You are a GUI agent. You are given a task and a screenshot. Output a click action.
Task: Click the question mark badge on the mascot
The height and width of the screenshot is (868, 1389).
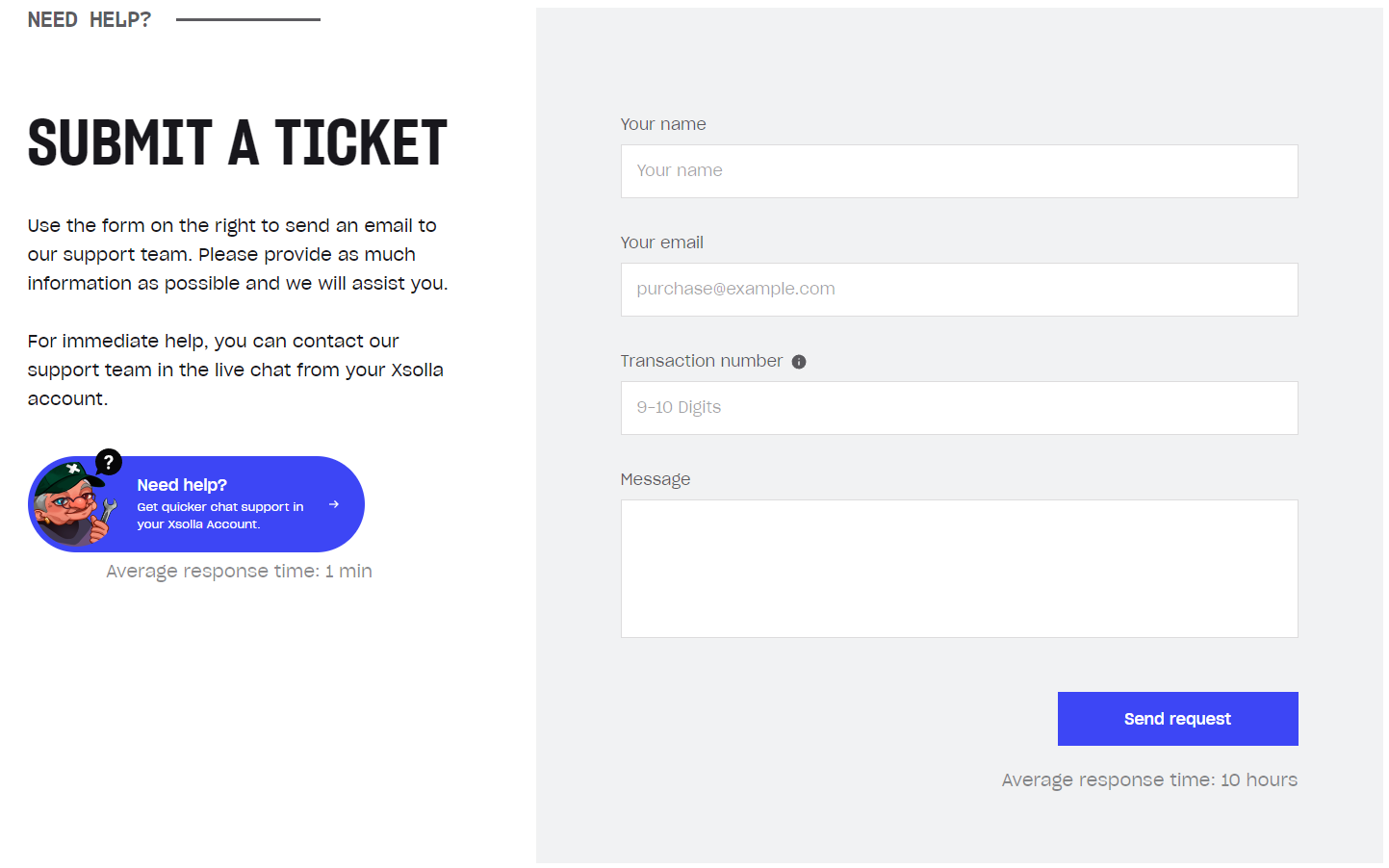coord(109,462)
